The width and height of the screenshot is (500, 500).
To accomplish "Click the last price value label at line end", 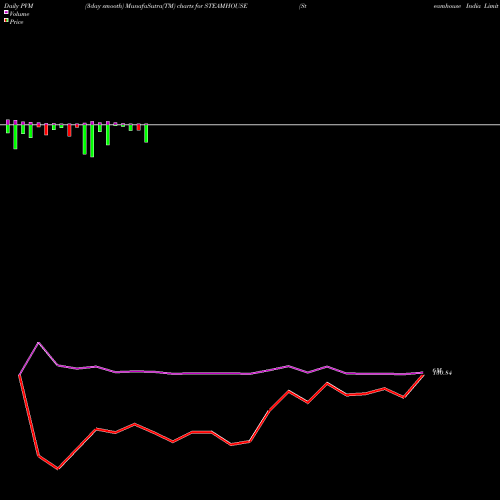I will pos(442,372).
